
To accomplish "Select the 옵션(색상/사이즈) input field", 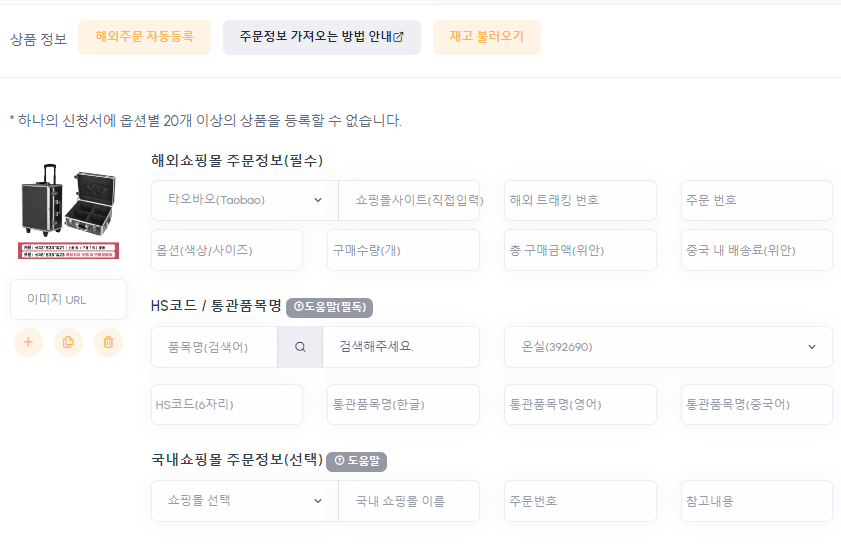I will tap(227, 250).
